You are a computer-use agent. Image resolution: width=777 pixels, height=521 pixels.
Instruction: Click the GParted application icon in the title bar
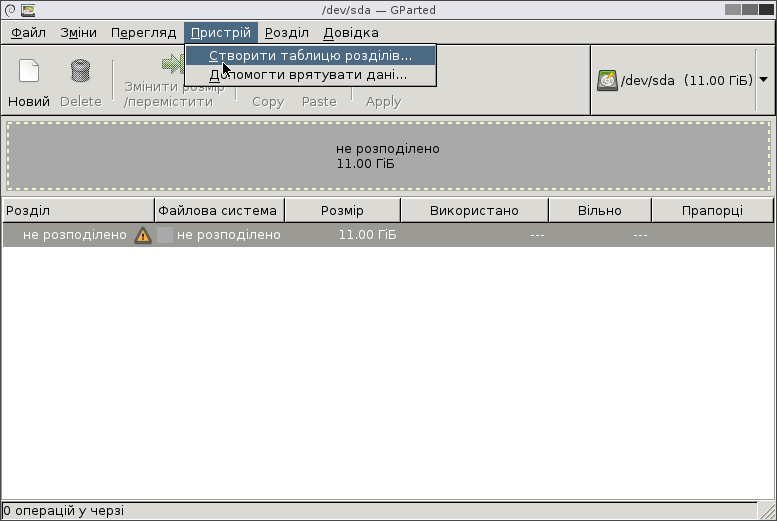pyautogui.click(x=28, y=10)
